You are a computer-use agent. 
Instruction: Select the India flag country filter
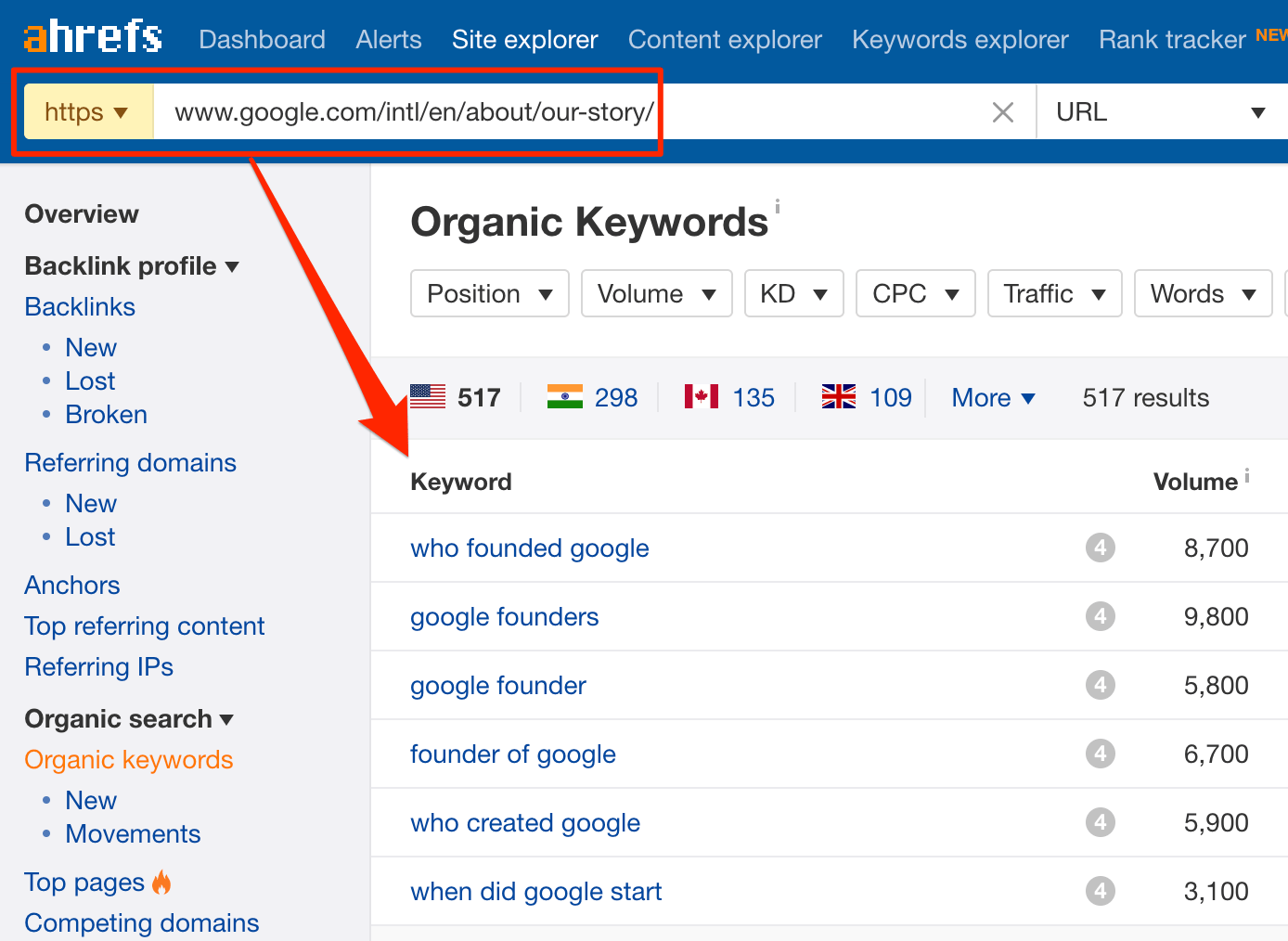click(565, 397)
